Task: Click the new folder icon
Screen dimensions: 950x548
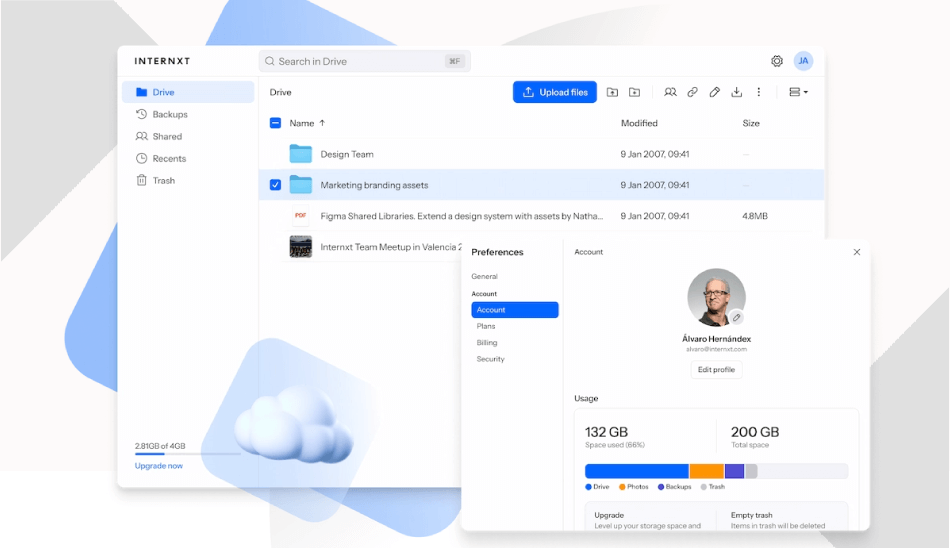Action: (634, 92)
